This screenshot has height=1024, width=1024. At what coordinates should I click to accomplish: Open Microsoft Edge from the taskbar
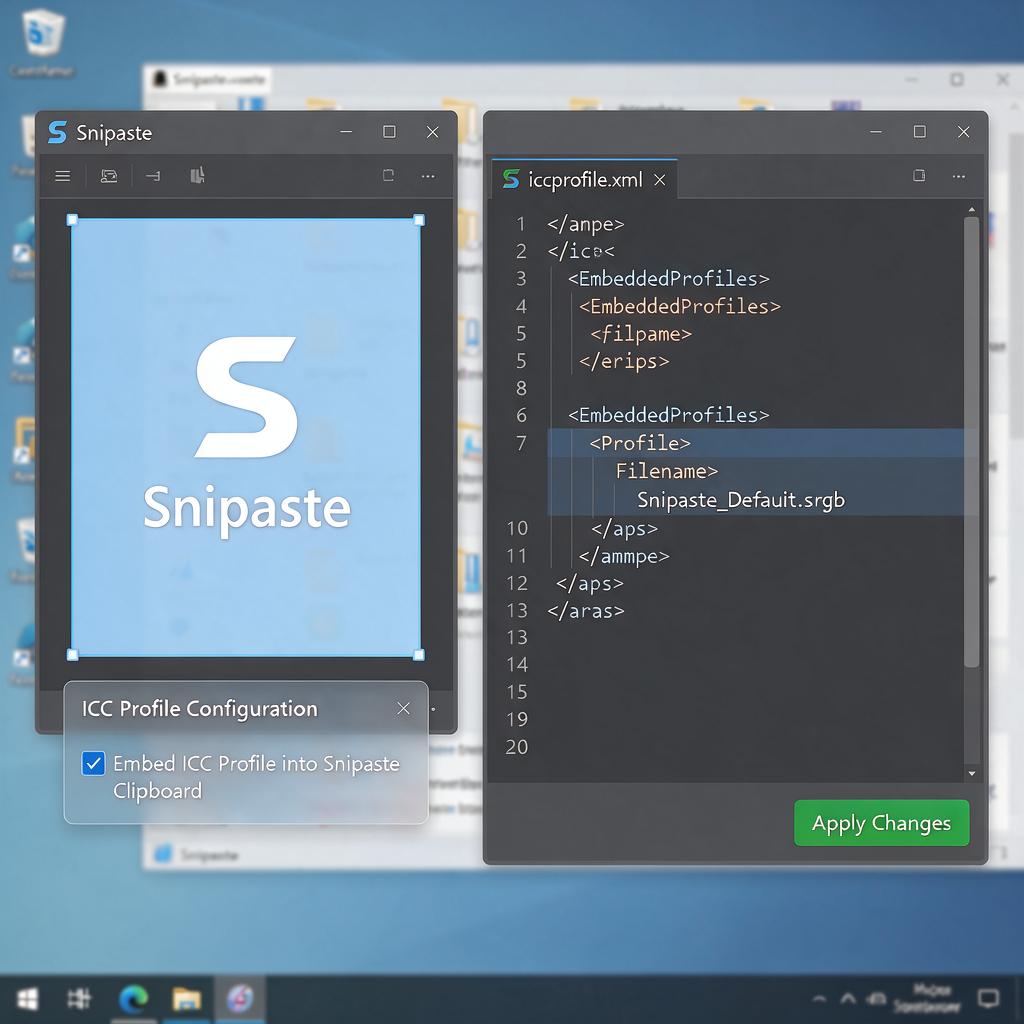[133, 999]
